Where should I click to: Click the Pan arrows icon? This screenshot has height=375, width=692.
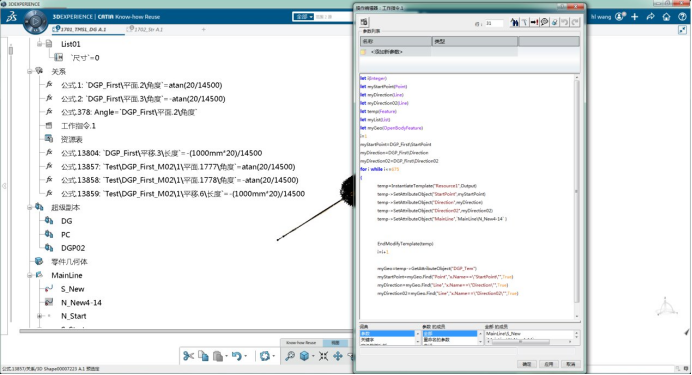click(x=338, y=356)
